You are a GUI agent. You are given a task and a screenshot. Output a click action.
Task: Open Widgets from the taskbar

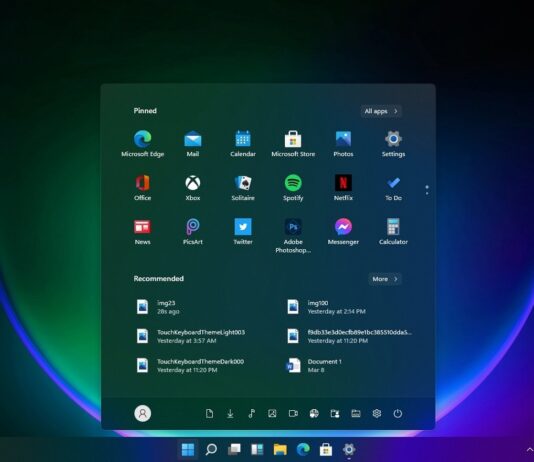point(257,449)
